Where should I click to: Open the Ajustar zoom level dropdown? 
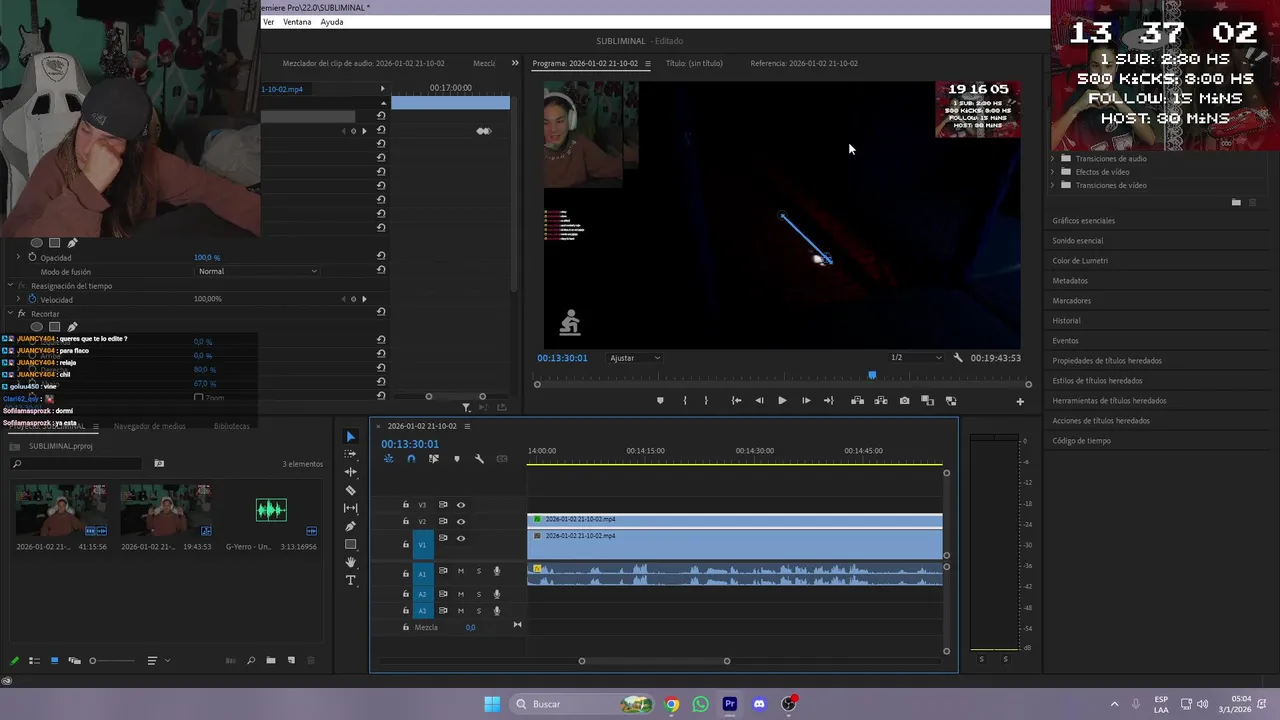635,358
